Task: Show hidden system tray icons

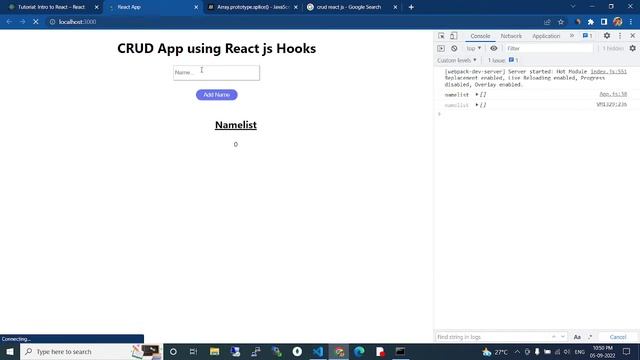Action: click(x=517, y=351)
